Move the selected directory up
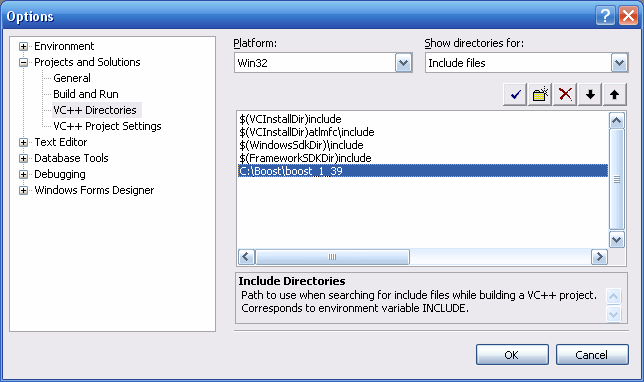Screen dimensions: 644x382 [x=614, y=94]
